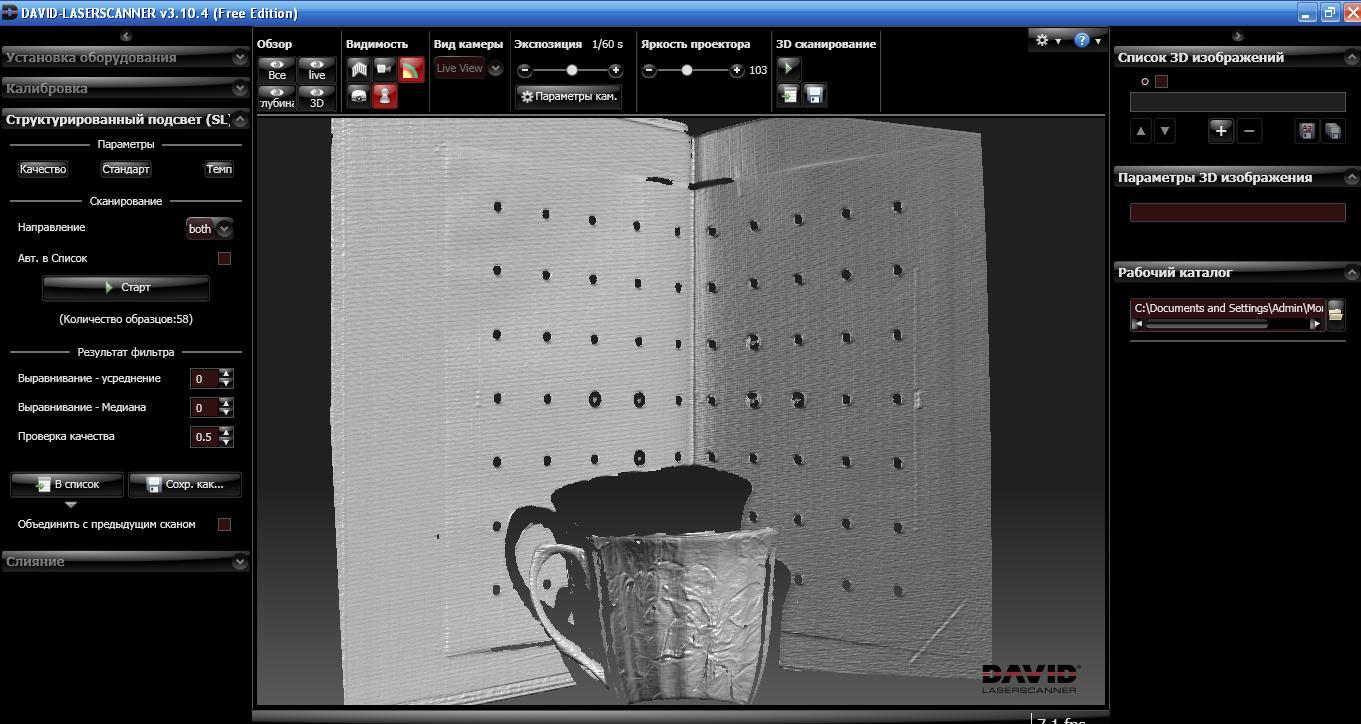The width and height of the screenshot is (1361, 724).
Task: Click the Параметры кам. button
Action: tap(568, 96)
